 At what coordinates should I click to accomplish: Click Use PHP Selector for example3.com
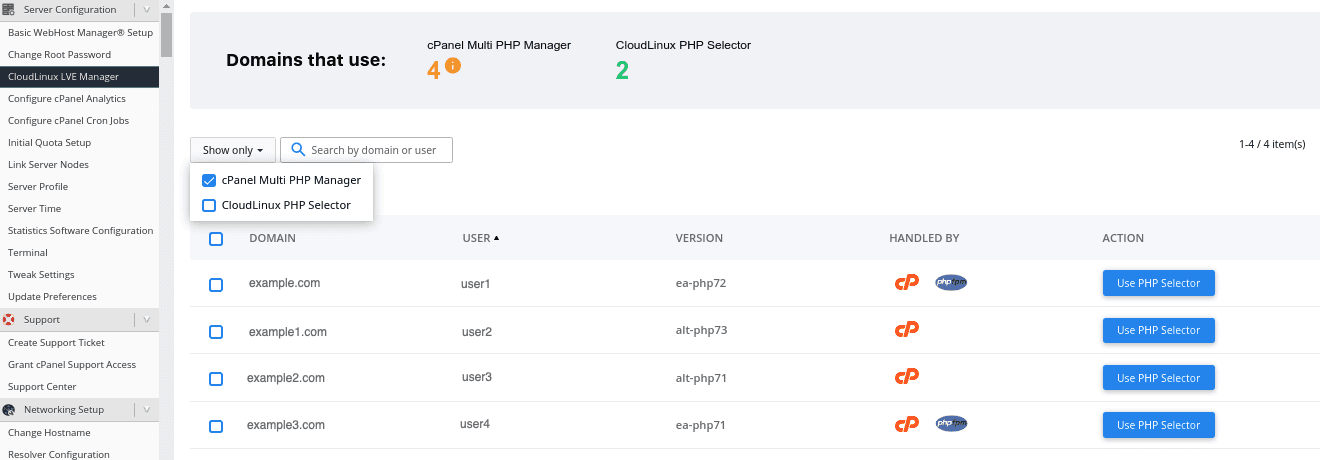(1158, 425)
